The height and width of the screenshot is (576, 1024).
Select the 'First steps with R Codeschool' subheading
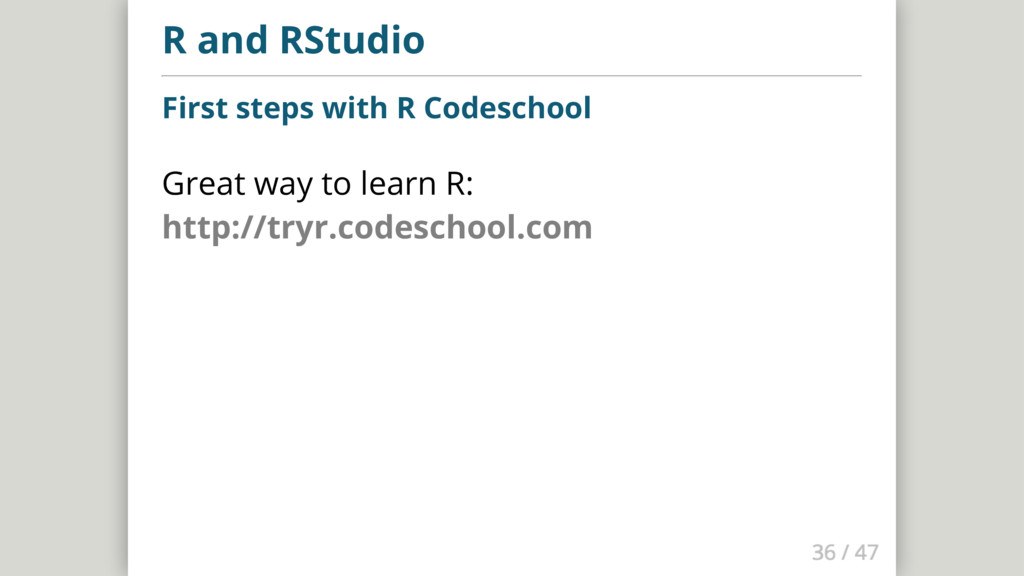376,107
